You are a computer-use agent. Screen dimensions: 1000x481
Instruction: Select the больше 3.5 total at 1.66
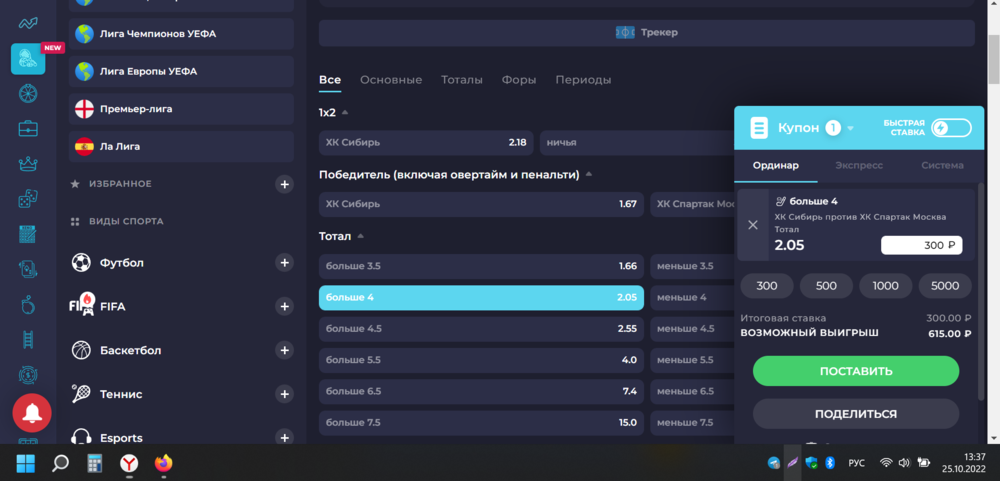pyautogui.click(x=482, y=266)
